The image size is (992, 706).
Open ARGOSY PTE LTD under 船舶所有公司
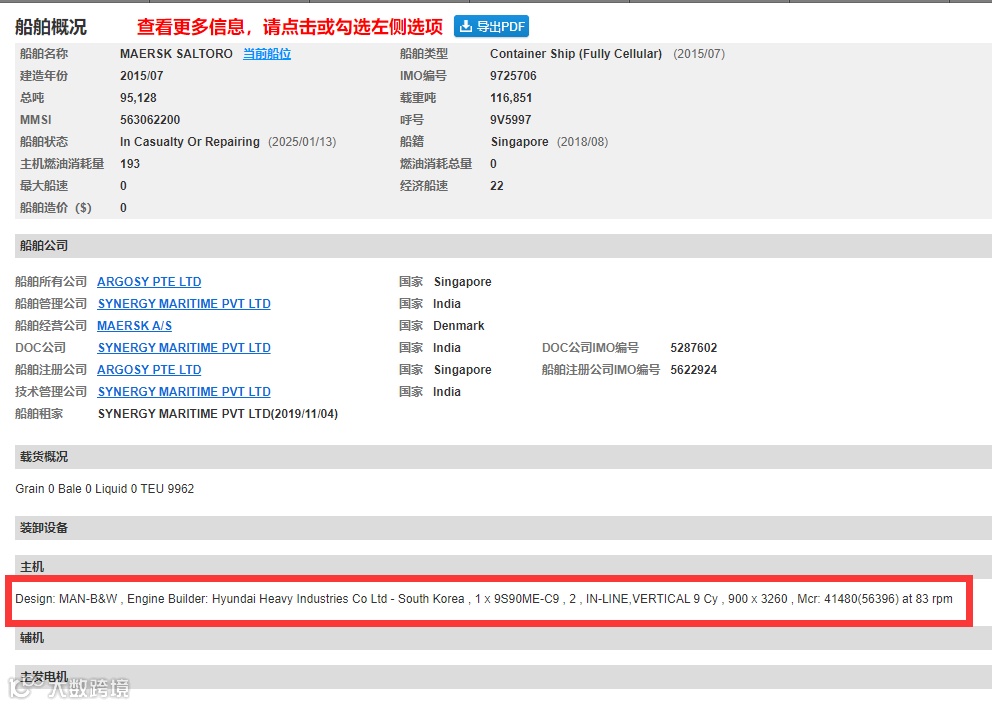click(149, 282)
